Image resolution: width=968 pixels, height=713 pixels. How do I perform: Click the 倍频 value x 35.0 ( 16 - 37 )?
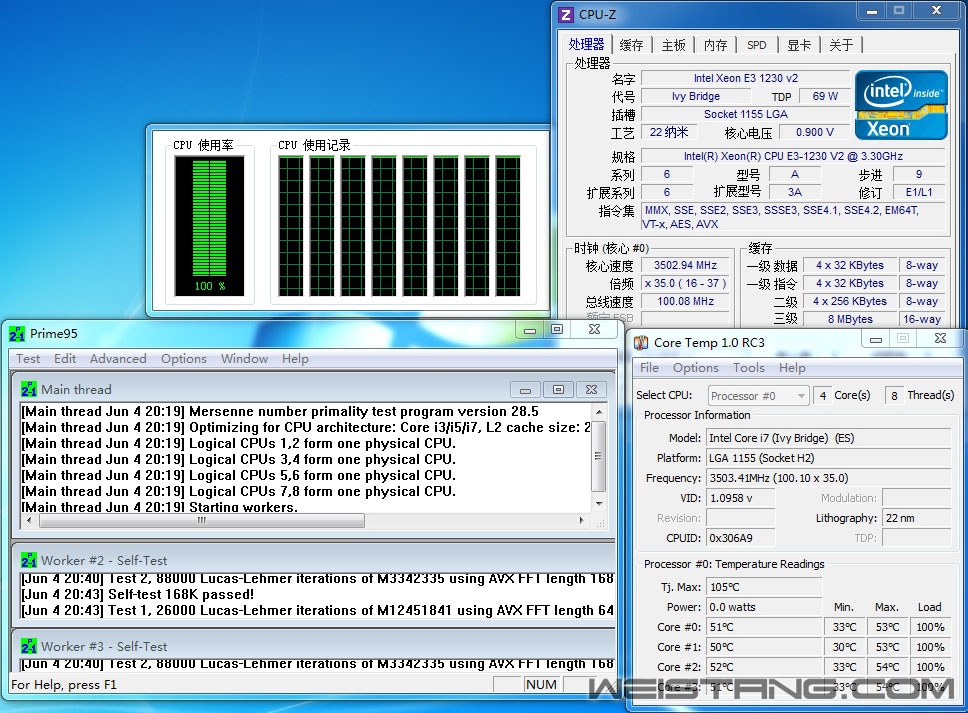[685, 283]
